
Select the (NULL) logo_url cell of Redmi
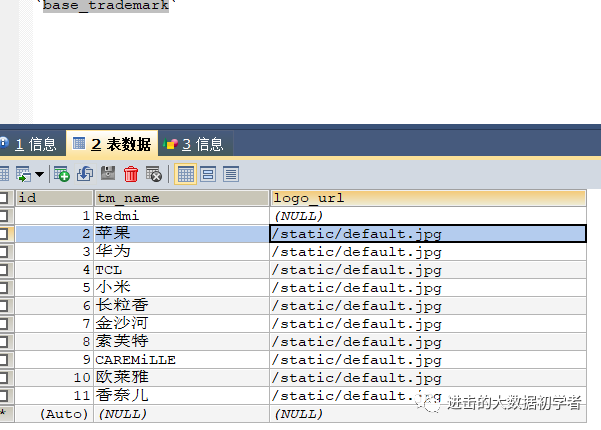[428, 216]
